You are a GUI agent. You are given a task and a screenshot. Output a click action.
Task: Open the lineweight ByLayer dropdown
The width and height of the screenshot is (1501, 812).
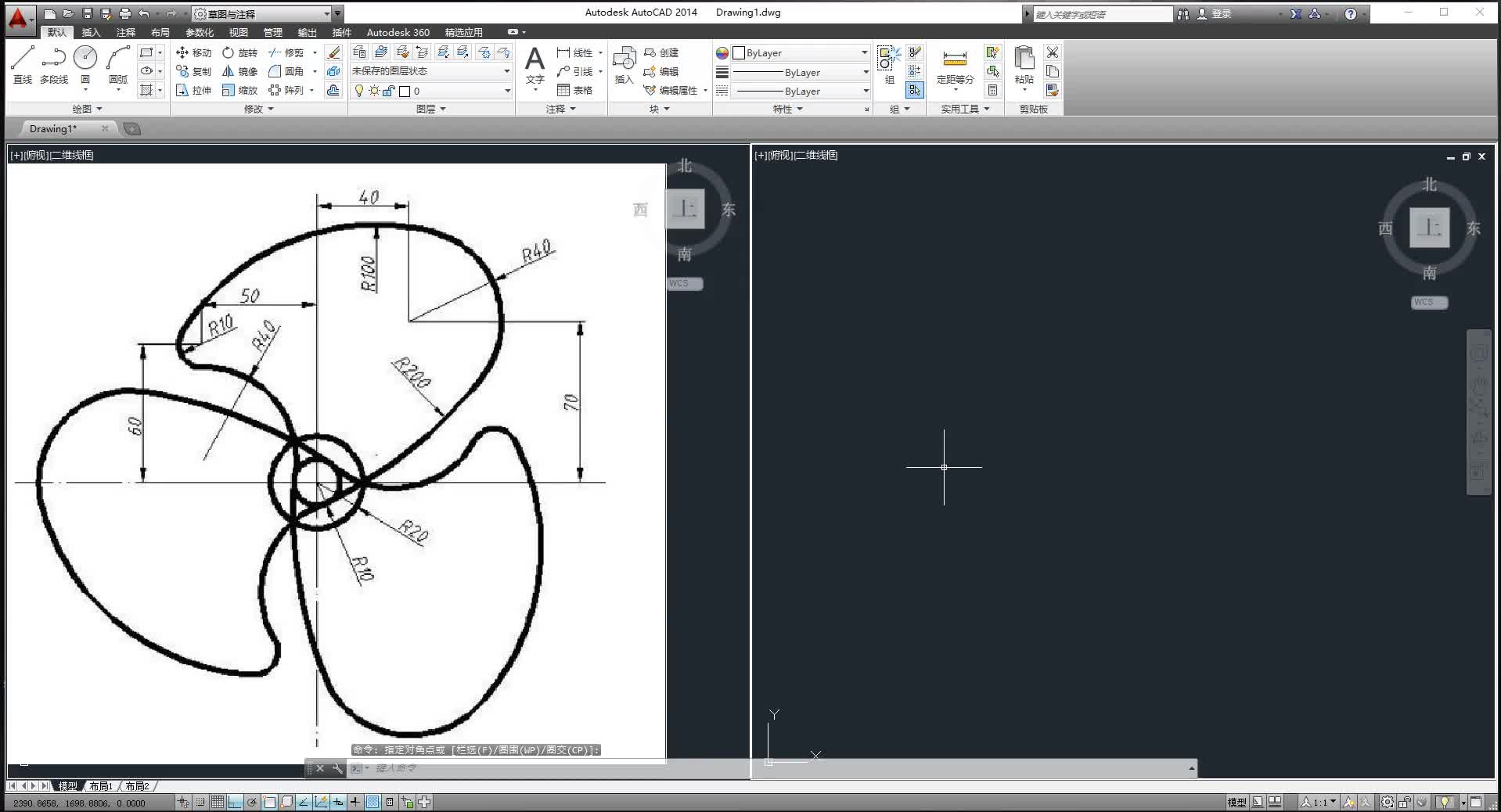tap(801, 72)
